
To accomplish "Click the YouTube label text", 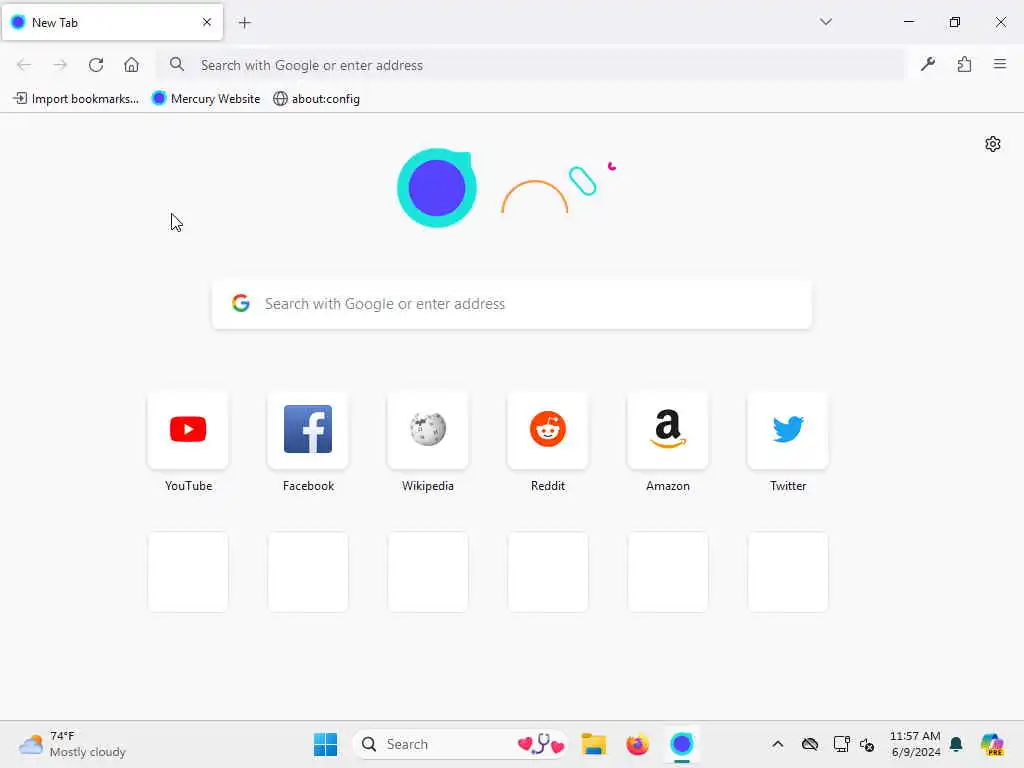I will [188, 486].
